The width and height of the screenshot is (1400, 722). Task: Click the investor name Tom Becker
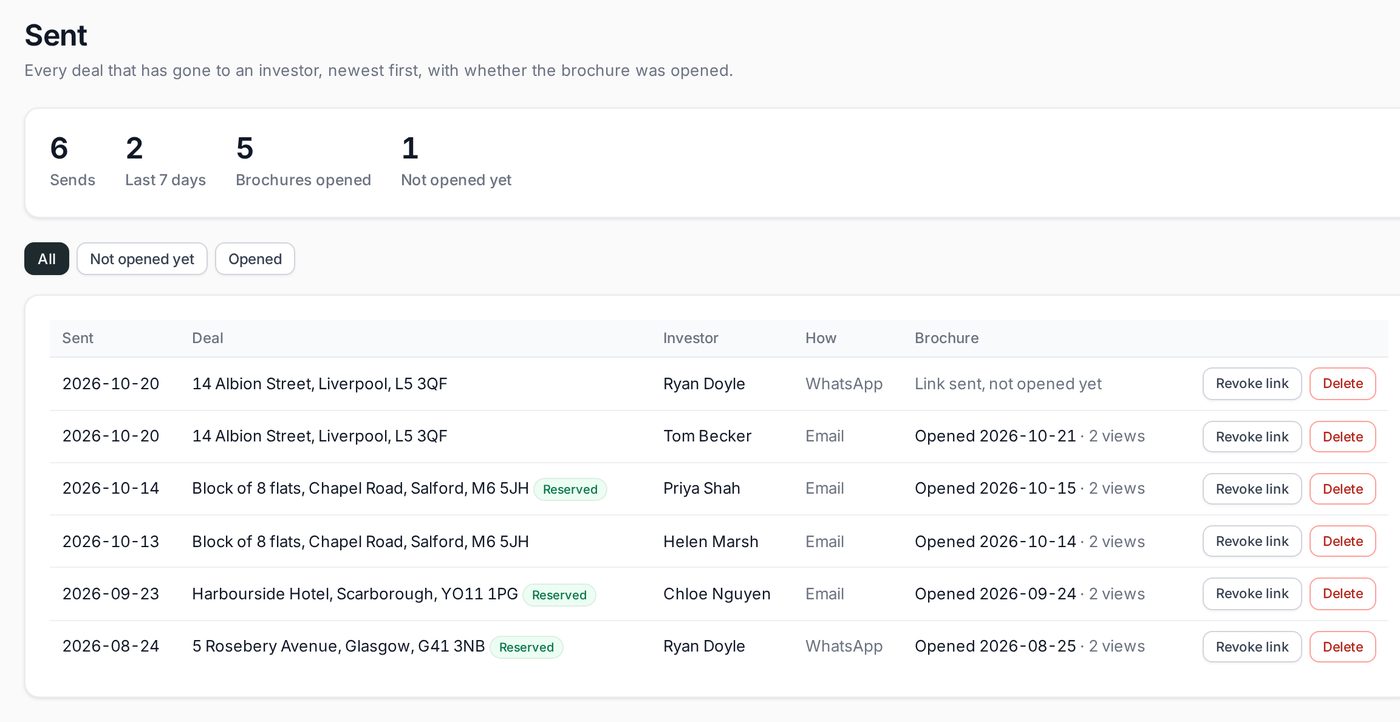(707, 436)
